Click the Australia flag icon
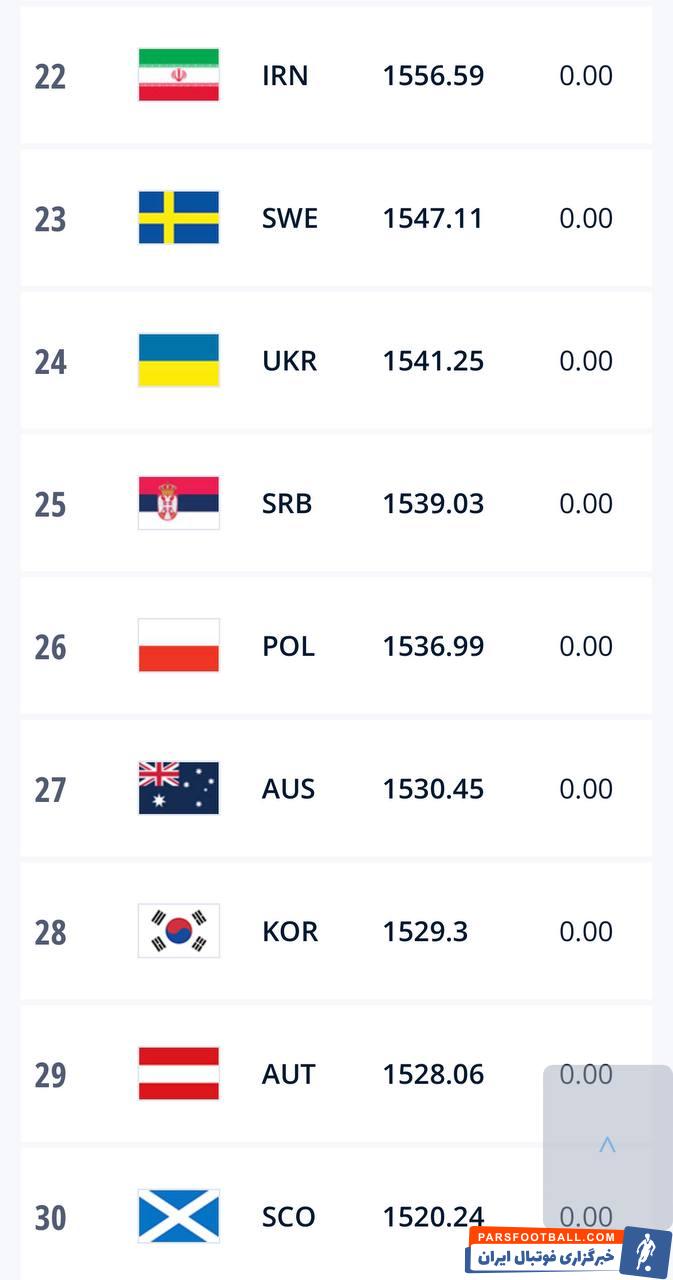The image size is (673, 1280). tap(178, 788)
